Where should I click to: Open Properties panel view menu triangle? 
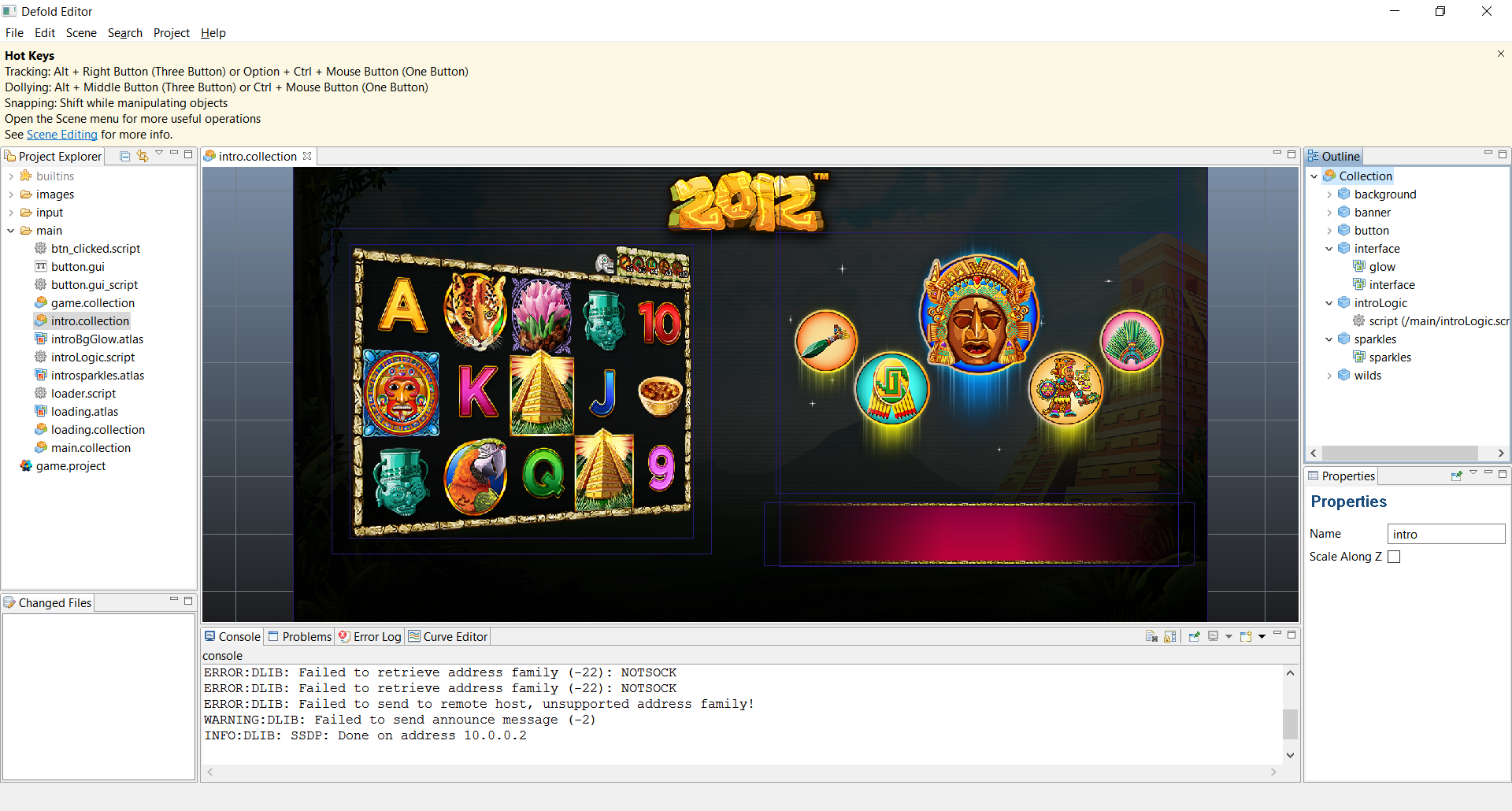click(1473, 472)
